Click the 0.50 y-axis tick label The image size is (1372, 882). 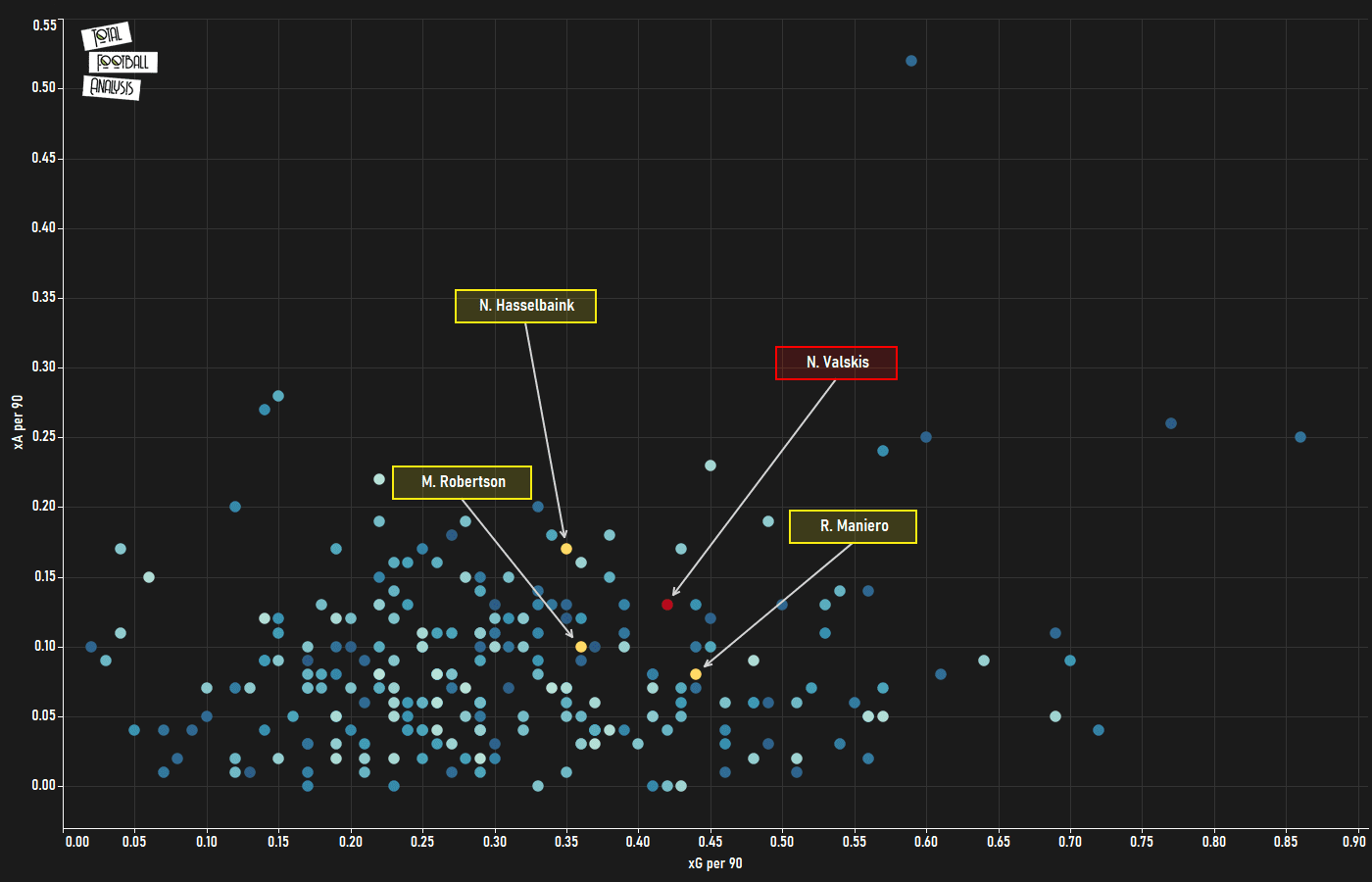[x=44, y=87]
